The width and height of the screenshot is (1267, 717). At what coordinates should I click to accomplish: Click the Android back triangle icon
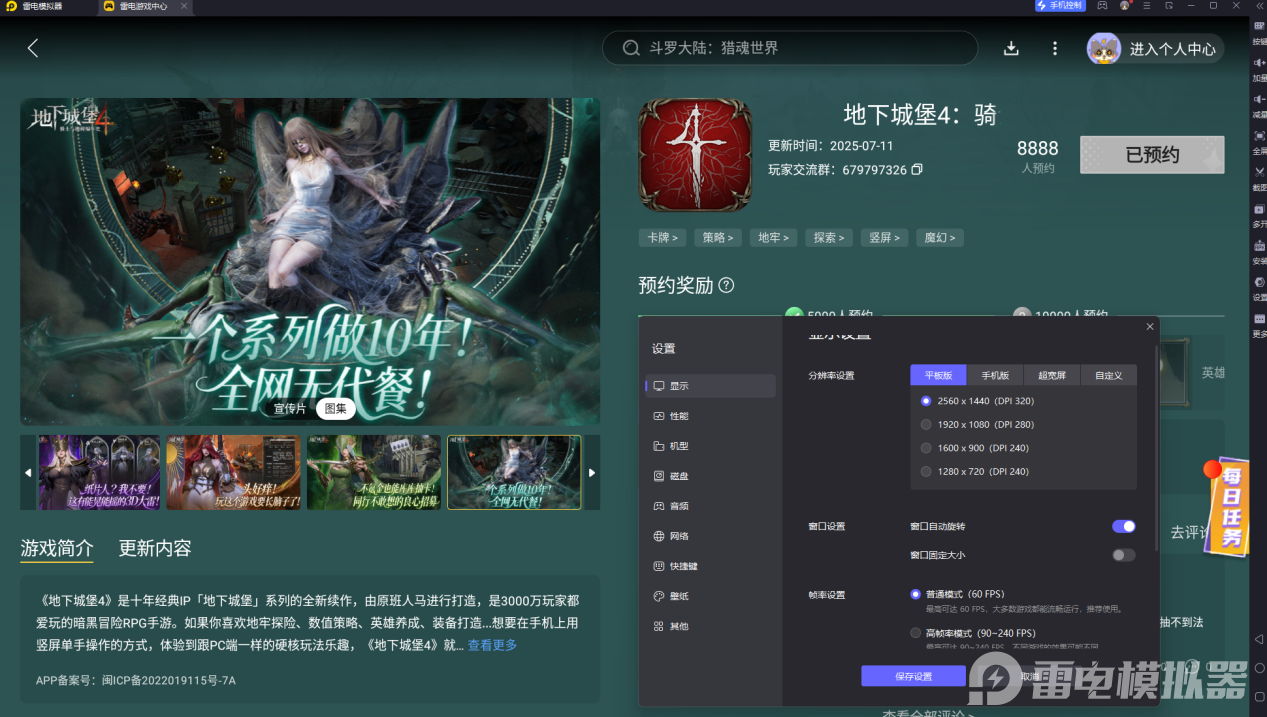click(x=1259, y=640)
